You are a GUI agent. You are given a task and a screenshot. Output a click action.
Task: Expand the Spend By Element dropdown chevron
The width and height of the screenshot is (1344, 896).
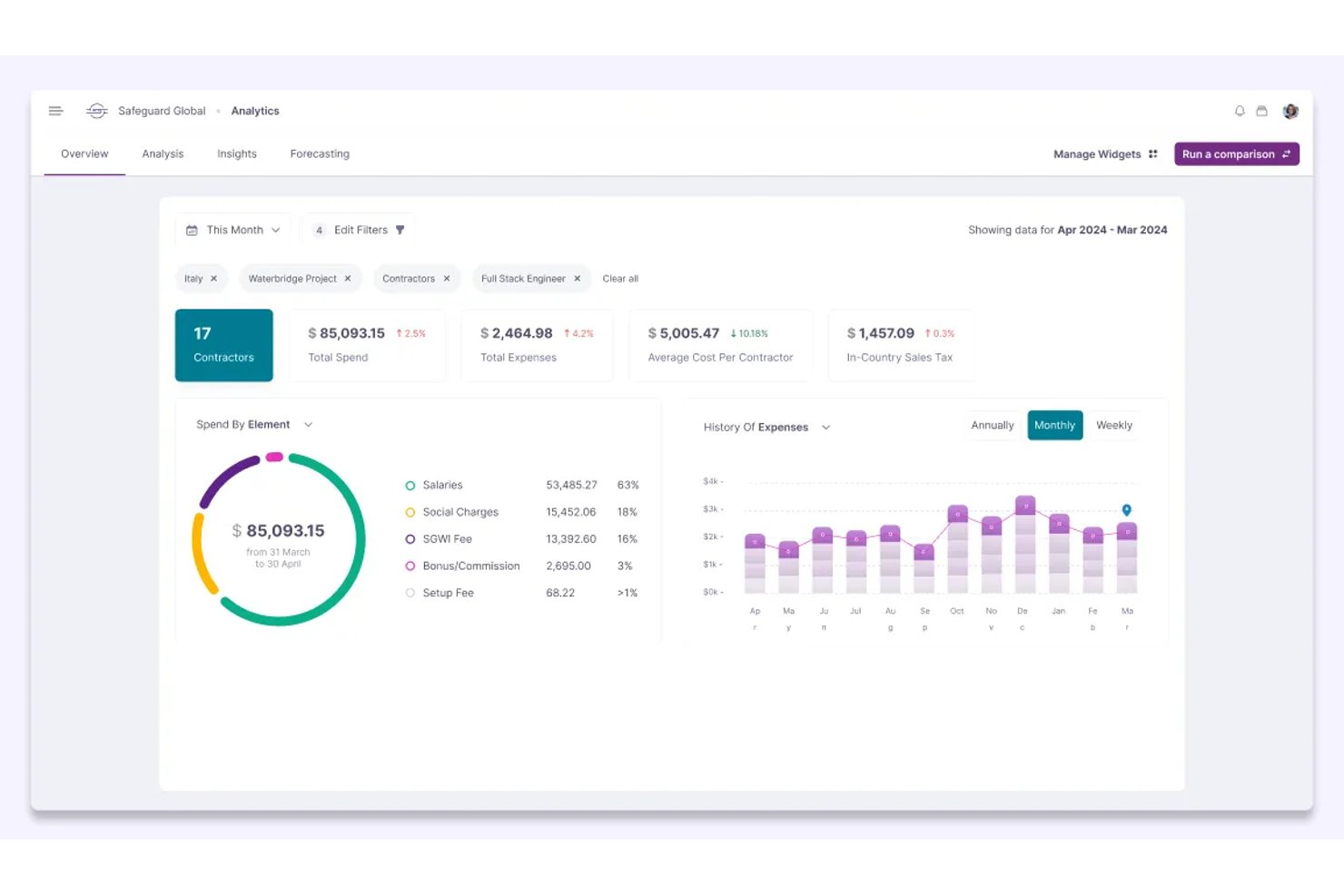pos(308,425)
